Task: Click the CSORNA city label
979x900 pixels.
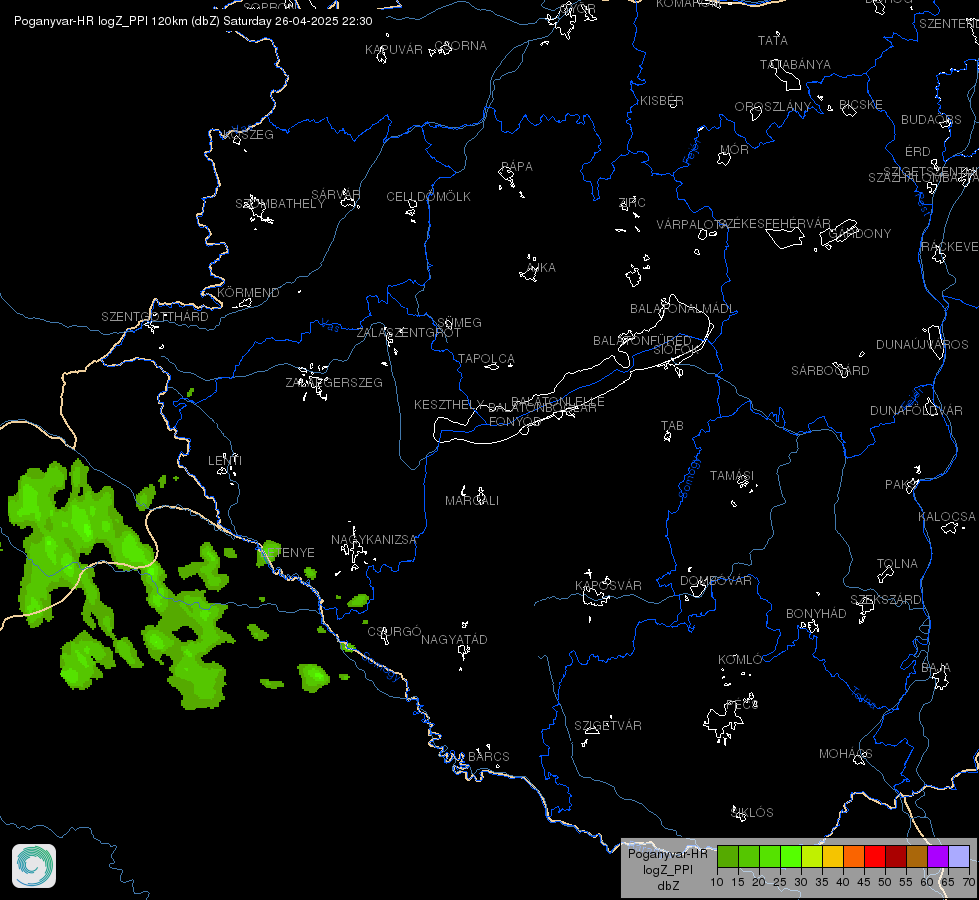Action: click(461, 46)
